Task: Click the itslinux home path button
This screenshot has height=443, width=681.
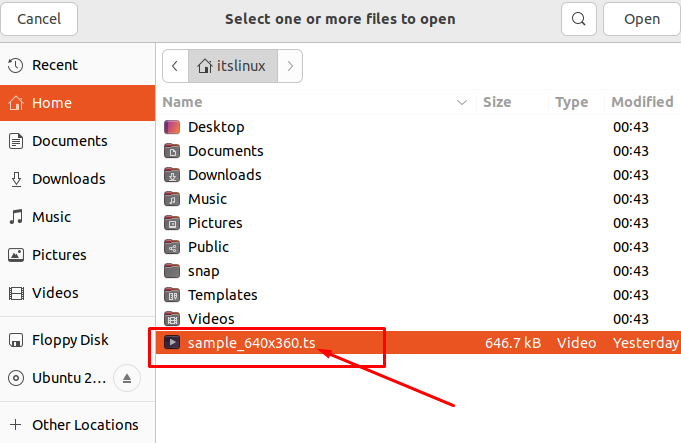Action: point(233,66)
